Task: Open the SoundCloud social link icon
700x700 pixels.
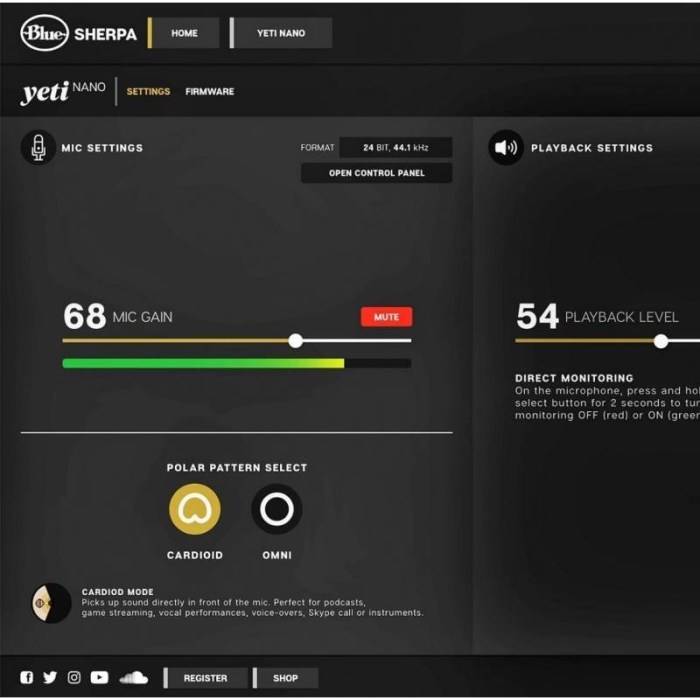Action: pyautogui.click(x=133, y=677)
